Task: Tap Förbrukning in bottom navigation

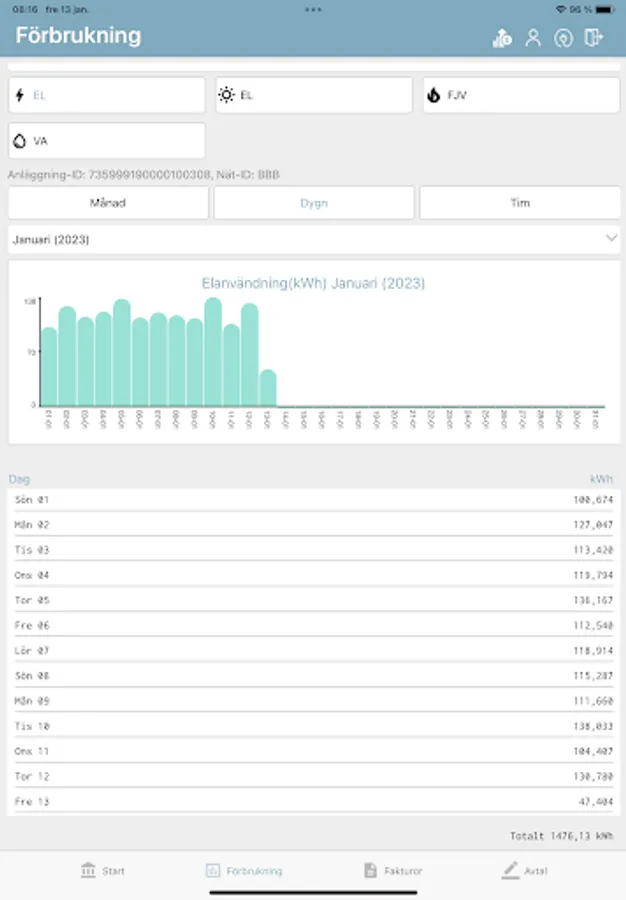Action: pyautogui.click(x=244, y=871)
